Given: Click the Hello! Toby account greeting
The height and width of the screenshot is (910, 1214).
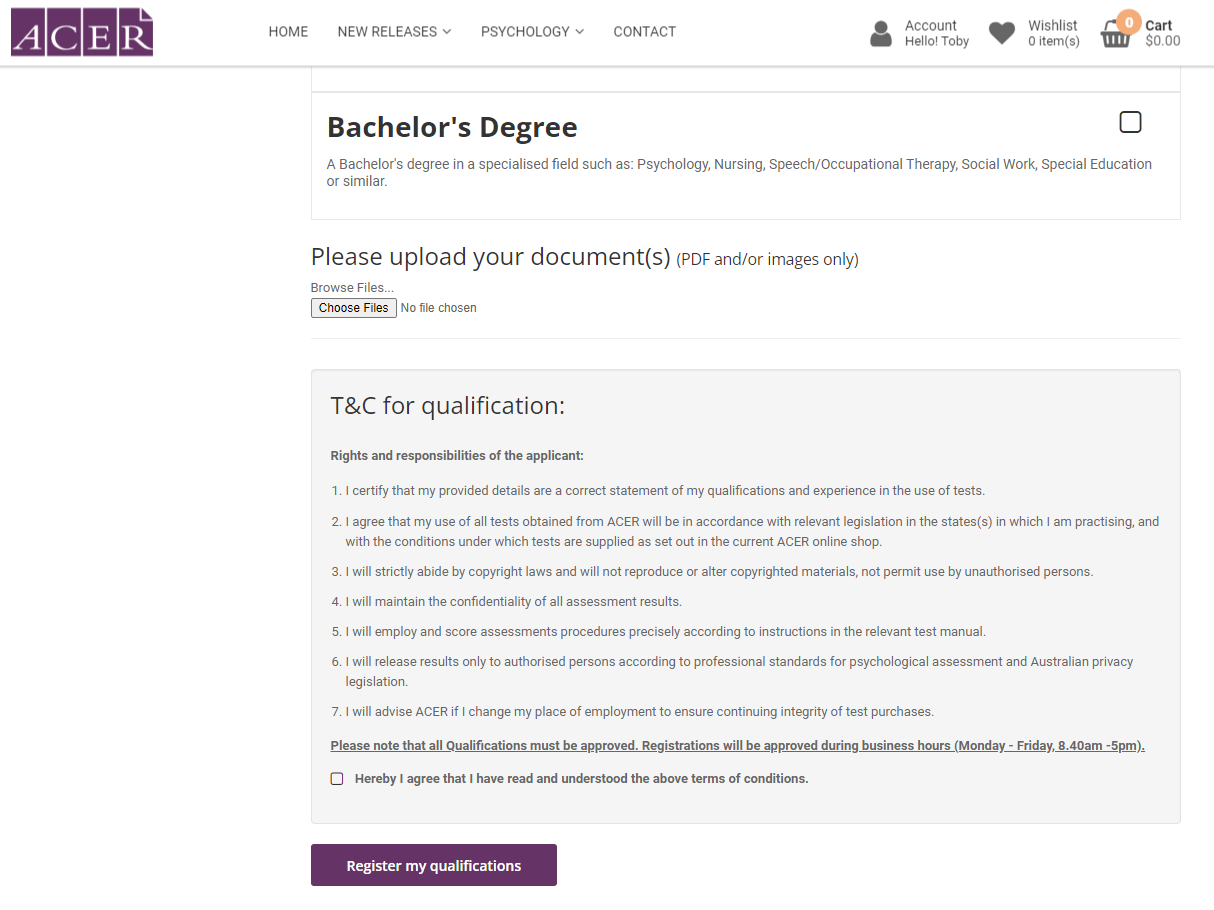Looking at the screenshot, I should [936, 41].
